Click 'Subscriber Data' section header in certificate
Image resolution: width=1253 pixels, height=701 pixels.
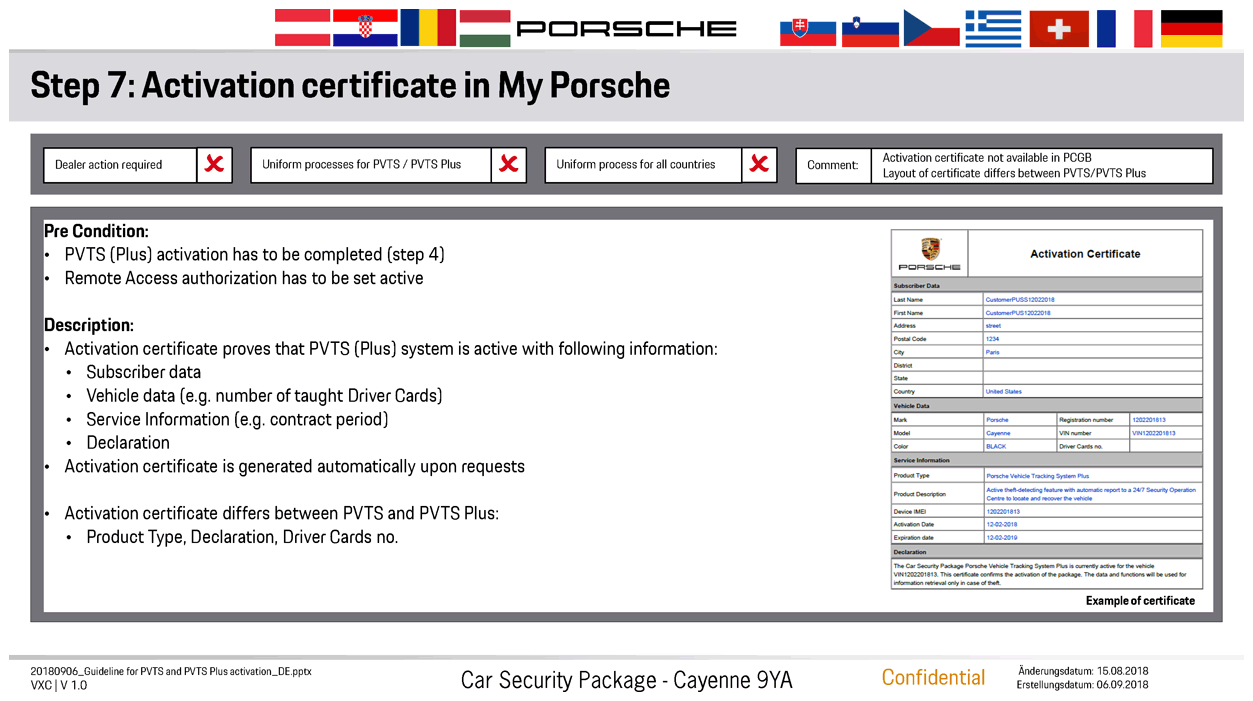[916, 286]
